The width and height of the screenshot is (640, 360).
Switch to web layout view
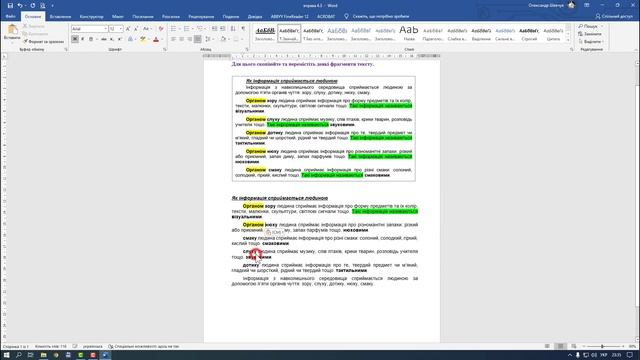tap(573, 347)
